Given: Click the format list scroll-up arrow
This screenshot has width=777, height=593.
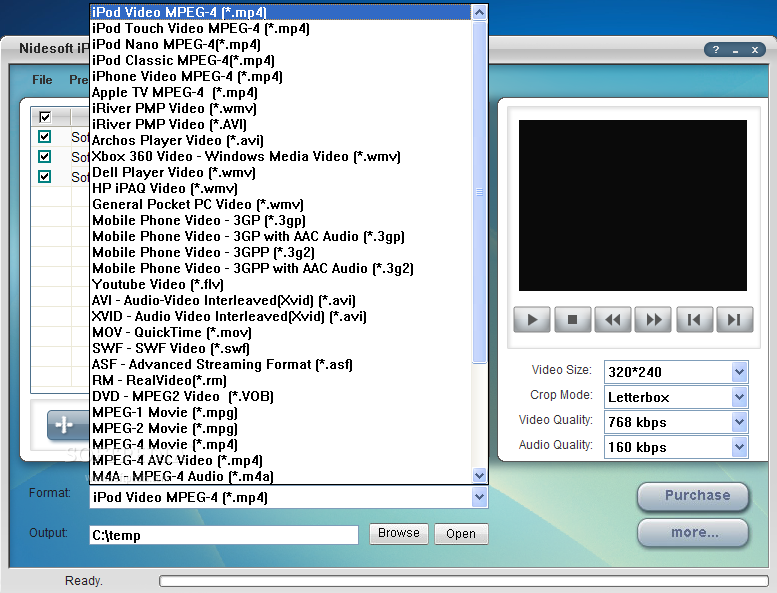Looking at the screenshot, I should (479, 12).
